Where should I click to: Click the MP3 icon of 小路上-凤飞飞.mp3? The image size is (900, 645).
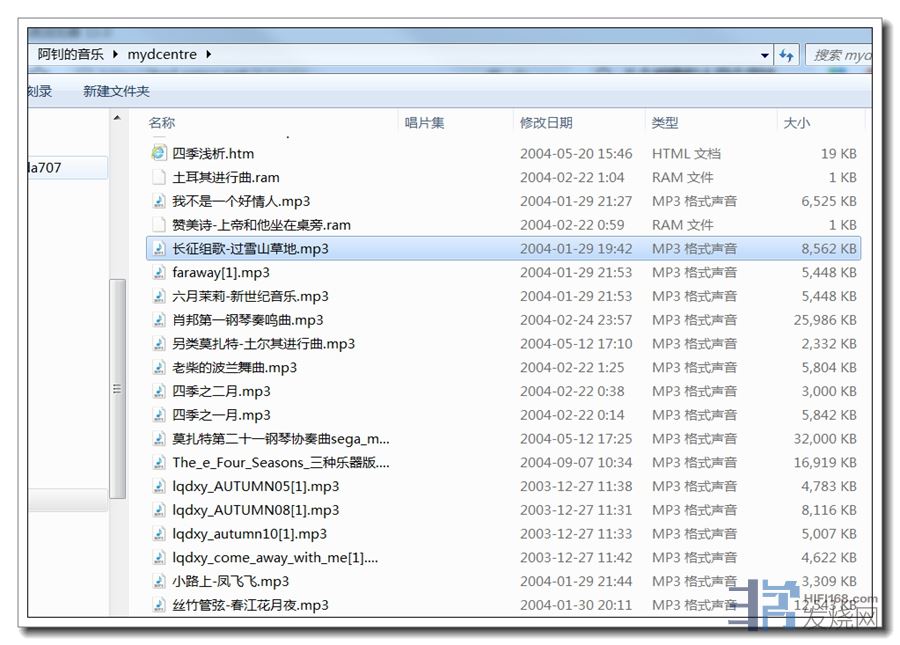(158, 581)
